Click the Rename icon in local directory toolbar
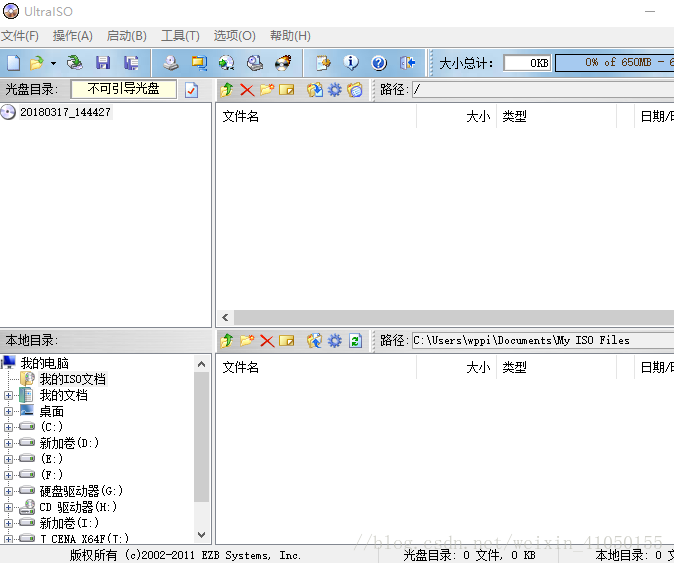 click(287, 341)
